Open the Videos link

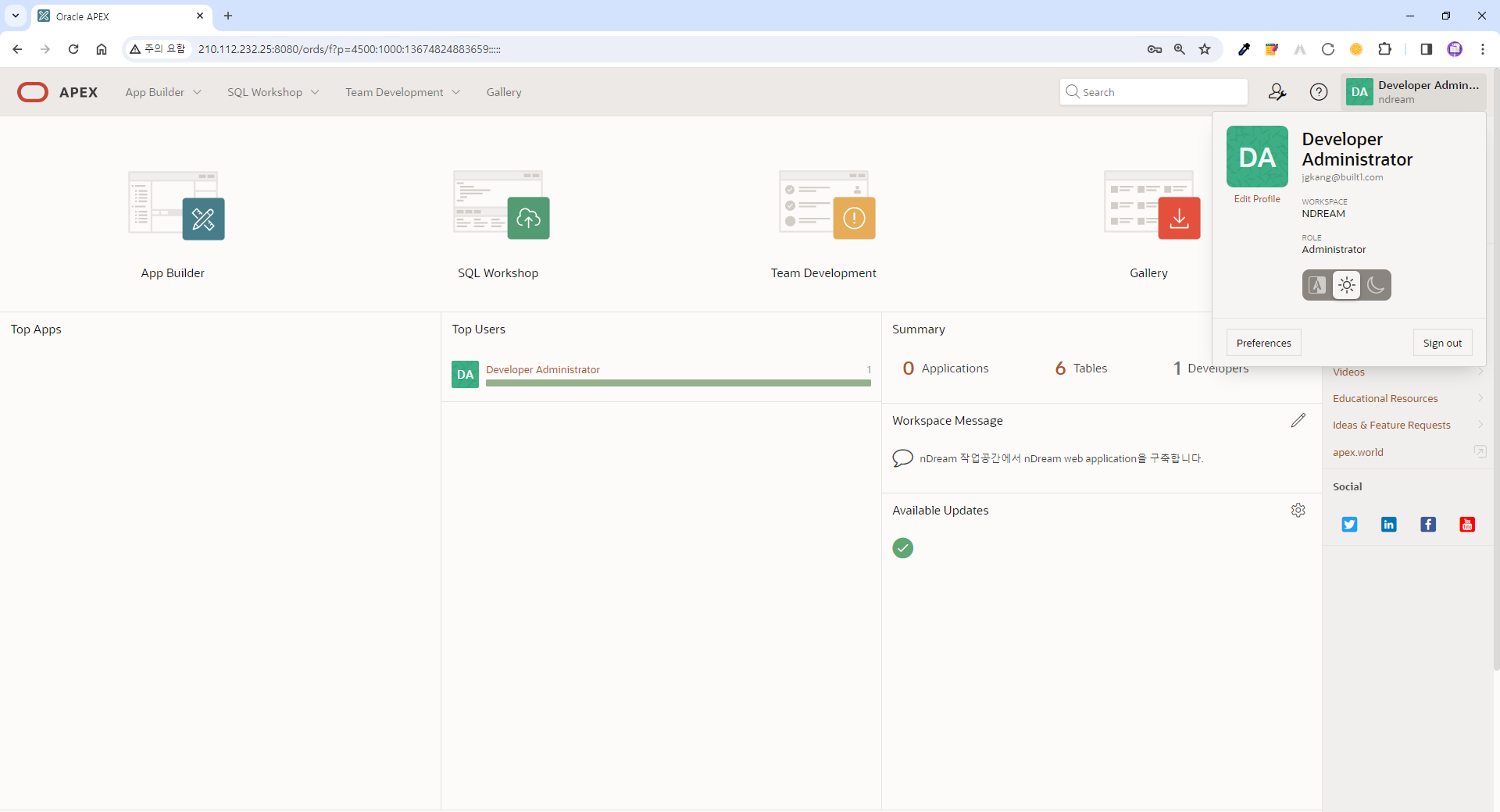1348,372
